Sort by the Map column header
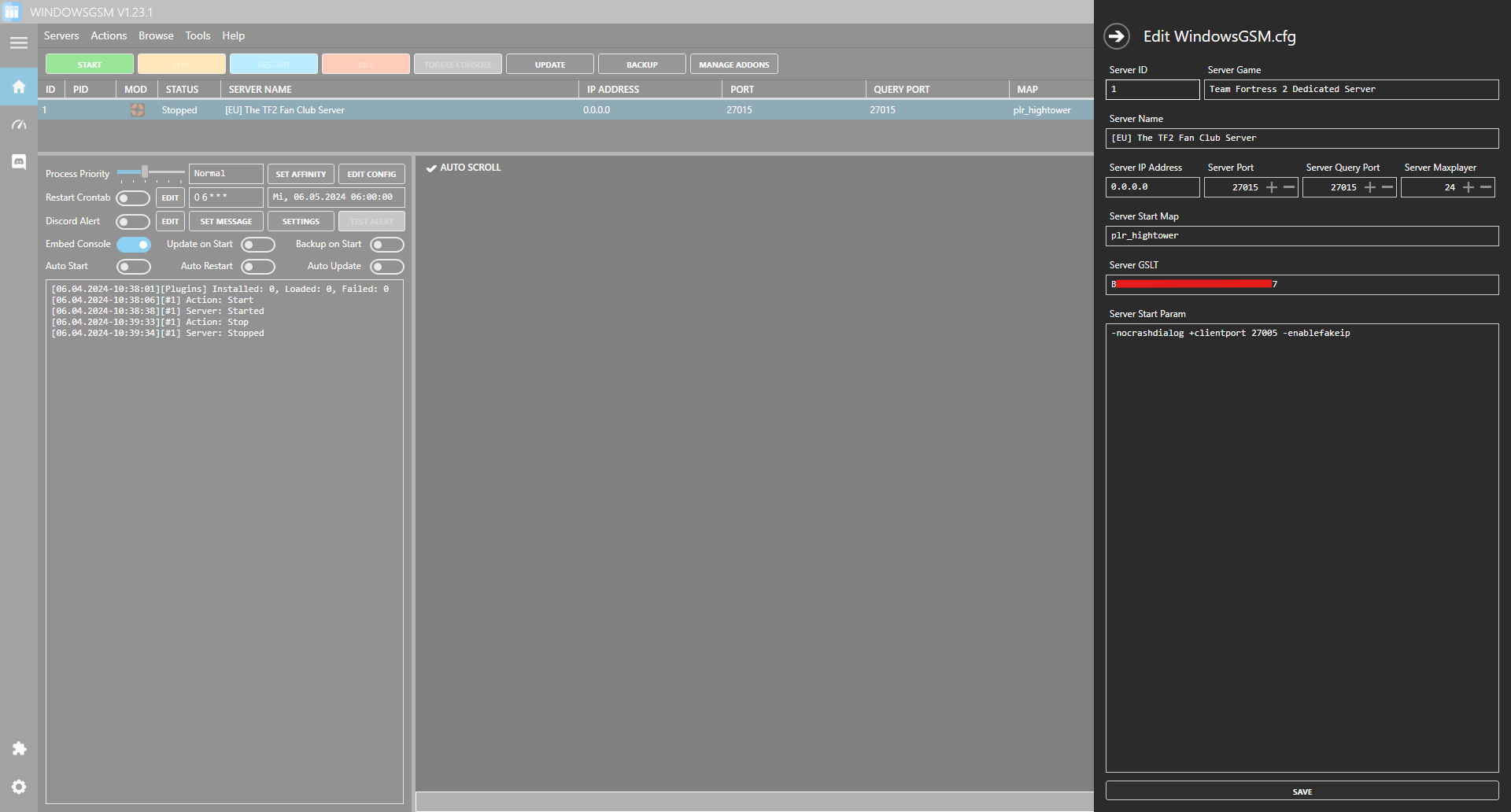Screen dimensions: 1511x812 click(x=1051, y=90)
